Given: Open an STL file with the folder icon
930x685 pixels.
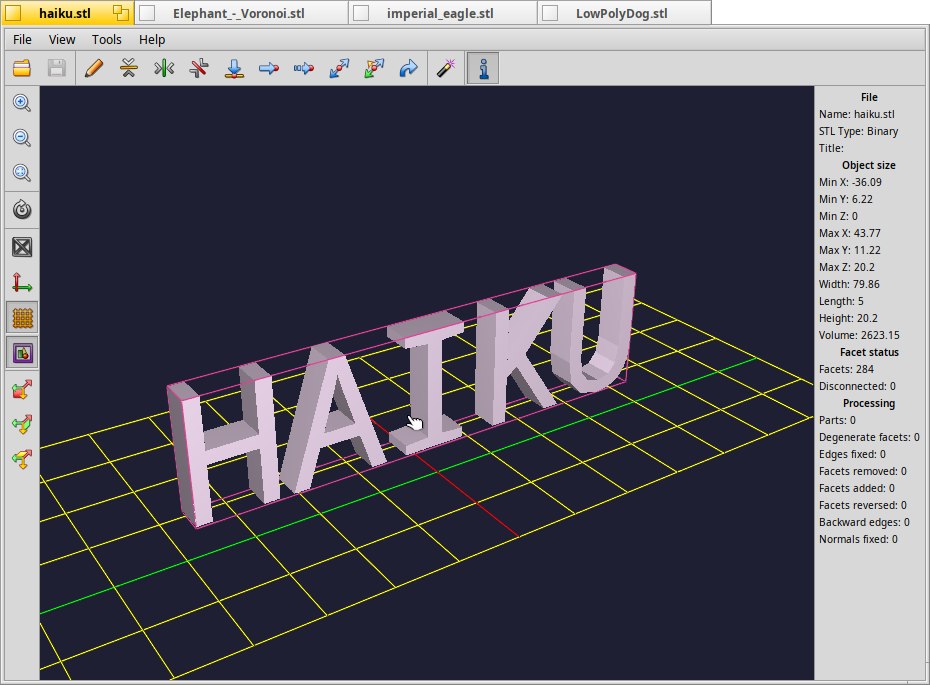Looking at the screenshot, I should [22, 68].
